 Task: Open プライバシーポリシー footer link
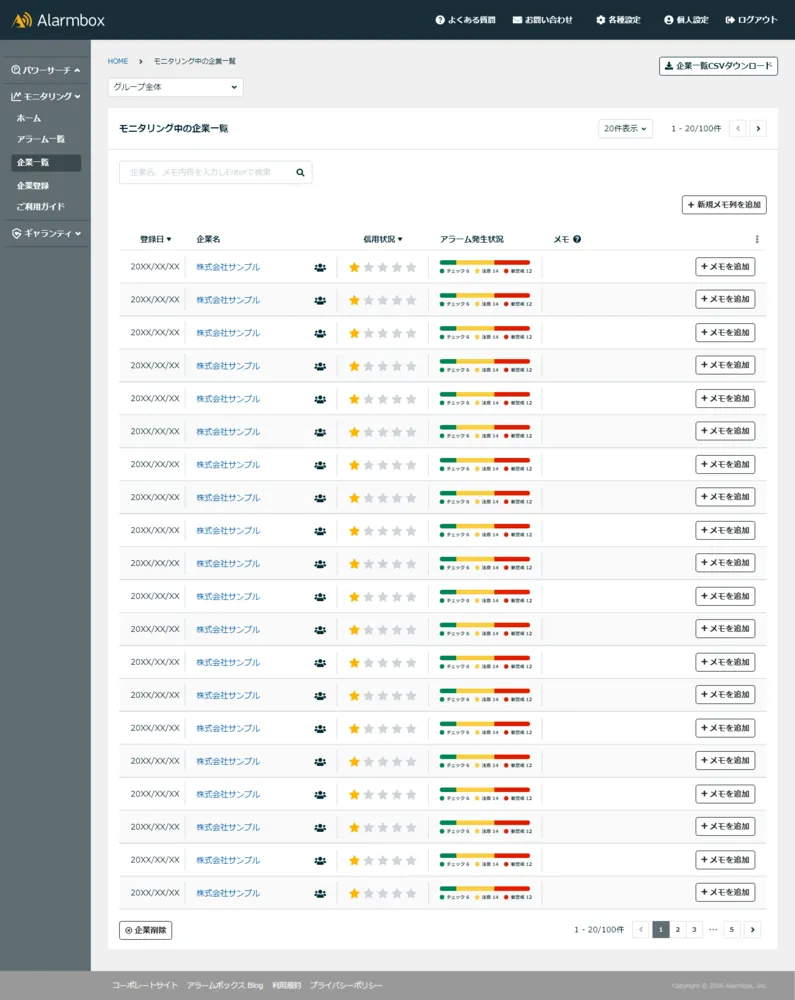[x=346, y=985]
